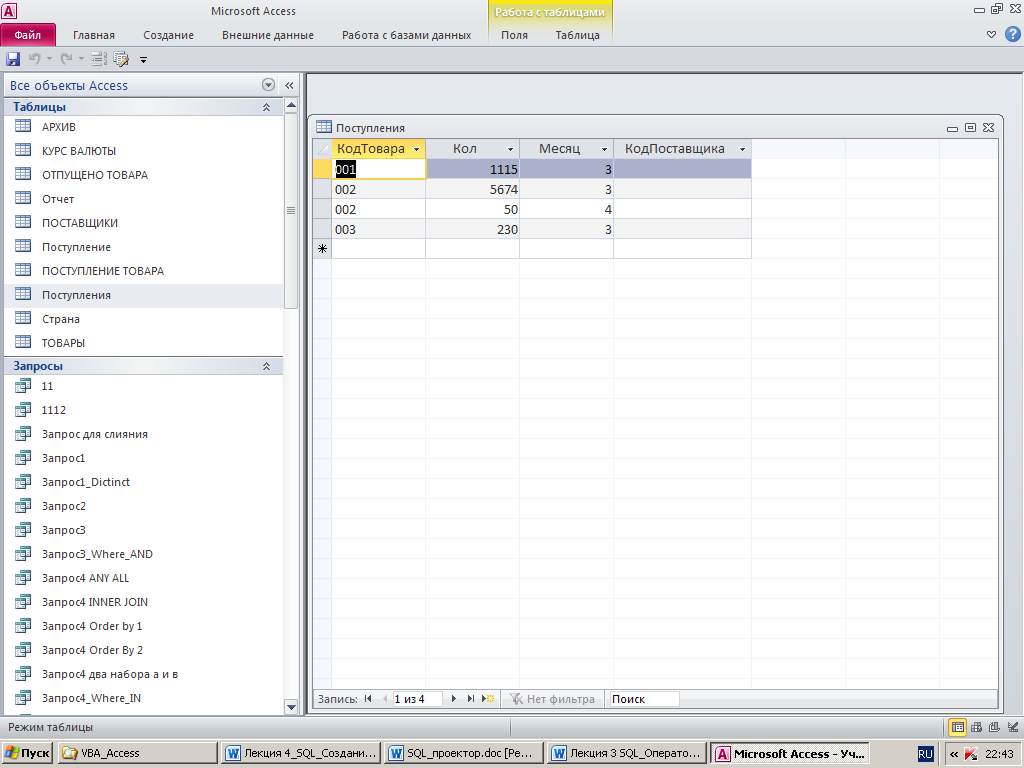Click the Запрос4 INNER JOIN query icon
Viewport: 1024px width, 768px height.
point(23,601)
